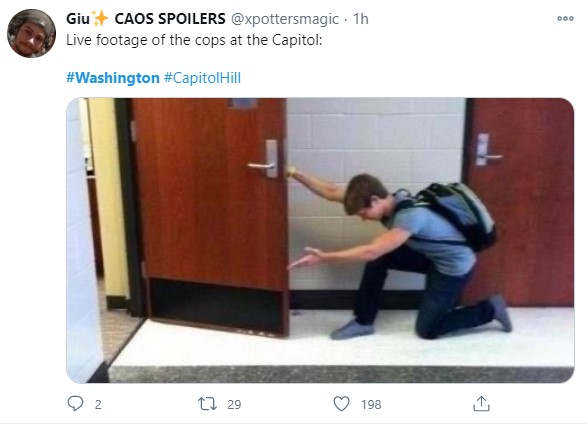Open Giu CAOS SPOILERS display name
587x424 pixels.
(146, 18)
